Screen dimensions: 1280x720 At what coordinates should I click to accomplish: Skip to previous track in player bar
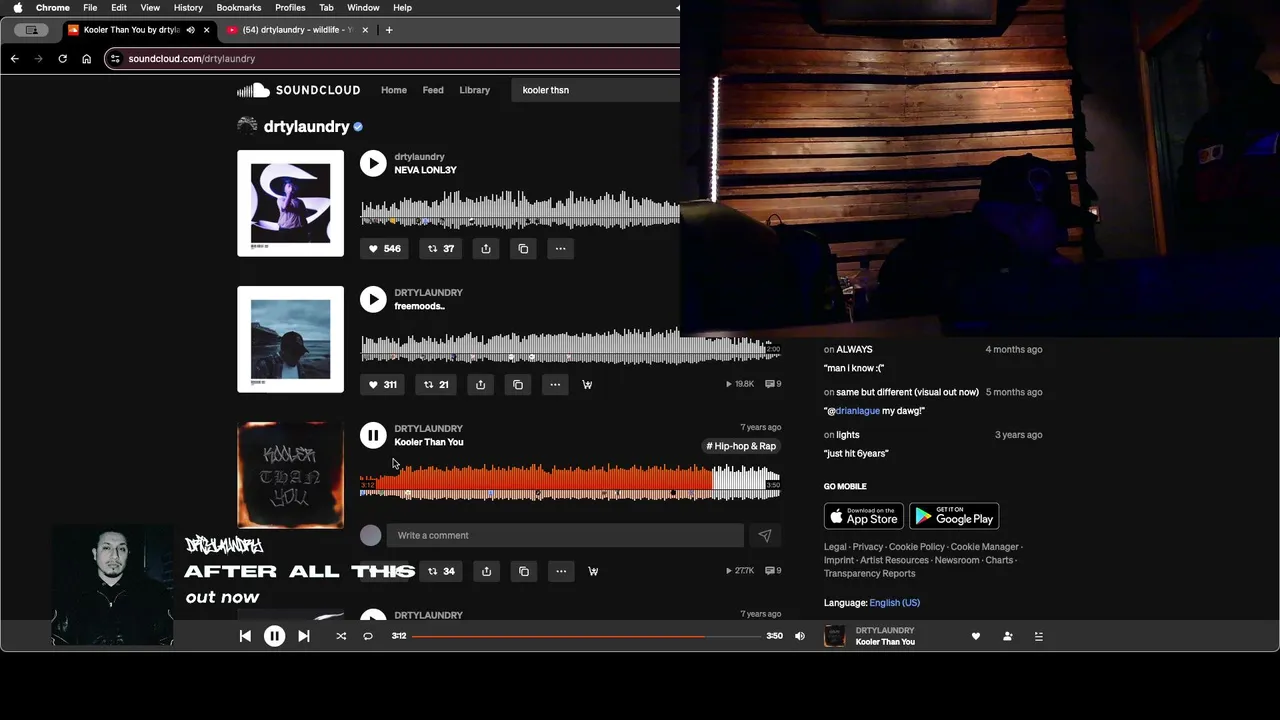coord(245,636)
